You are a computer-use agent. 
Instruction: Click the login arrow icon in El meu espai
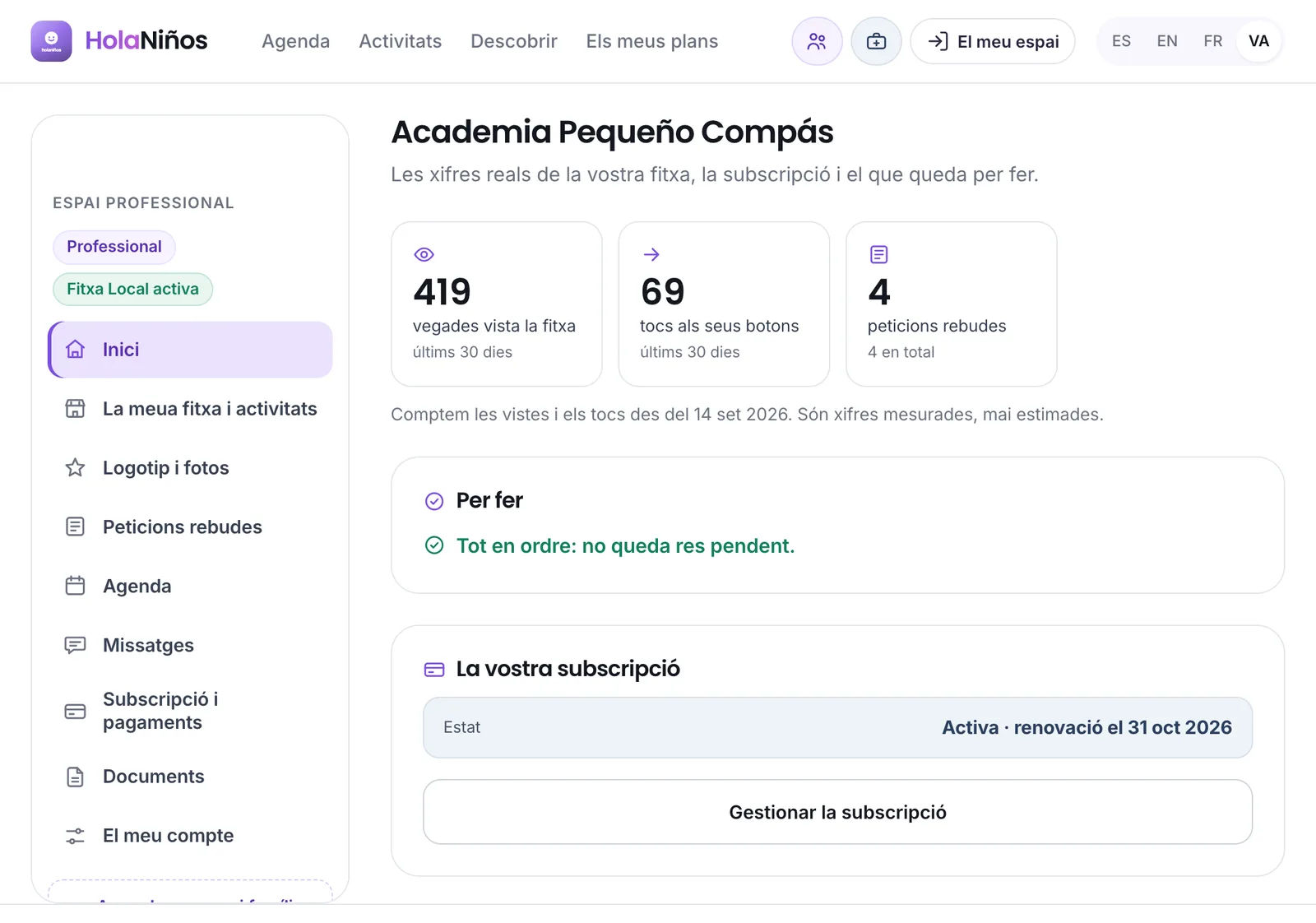(938, 41)
